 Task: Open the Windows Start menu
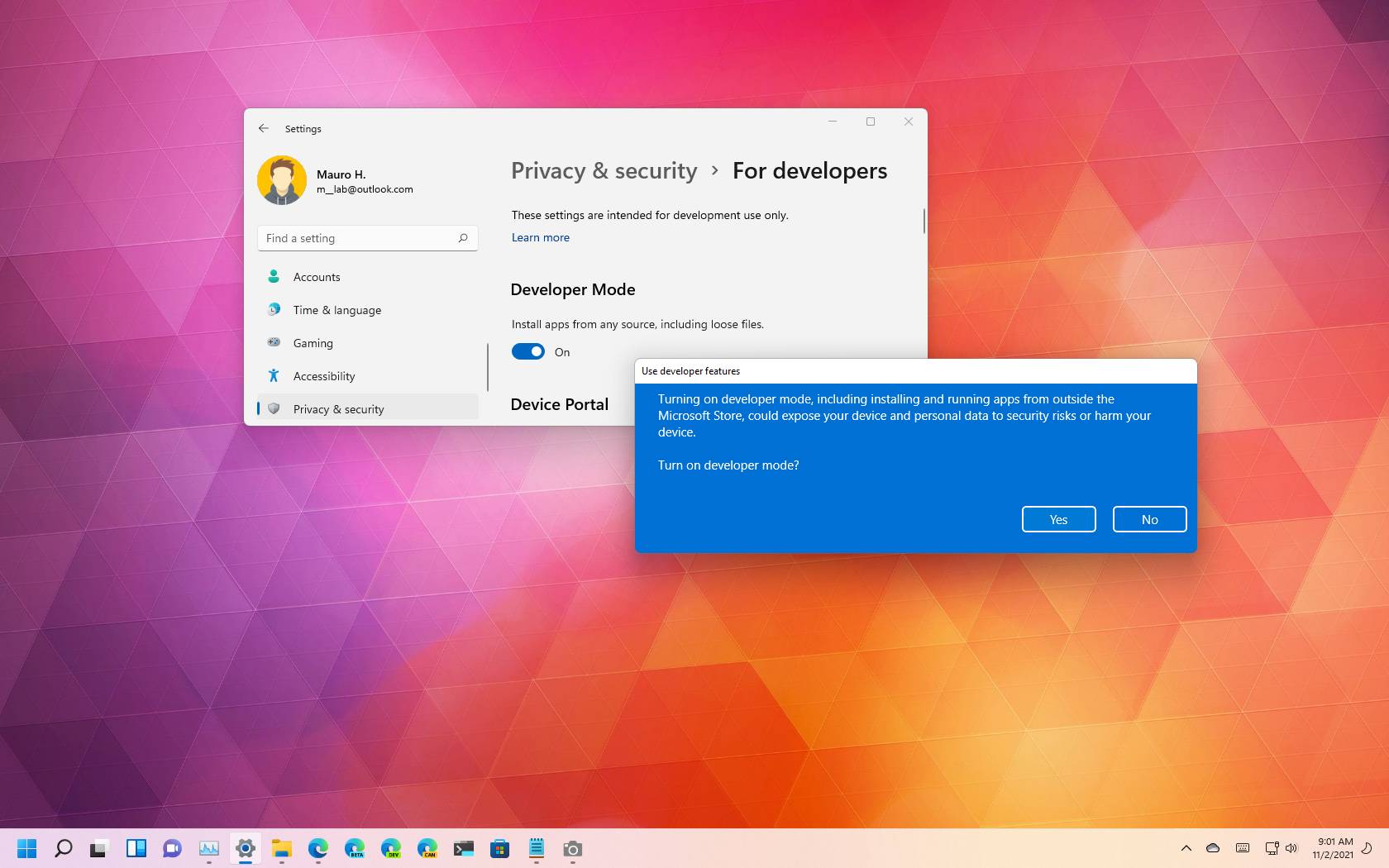click(27, 848)
